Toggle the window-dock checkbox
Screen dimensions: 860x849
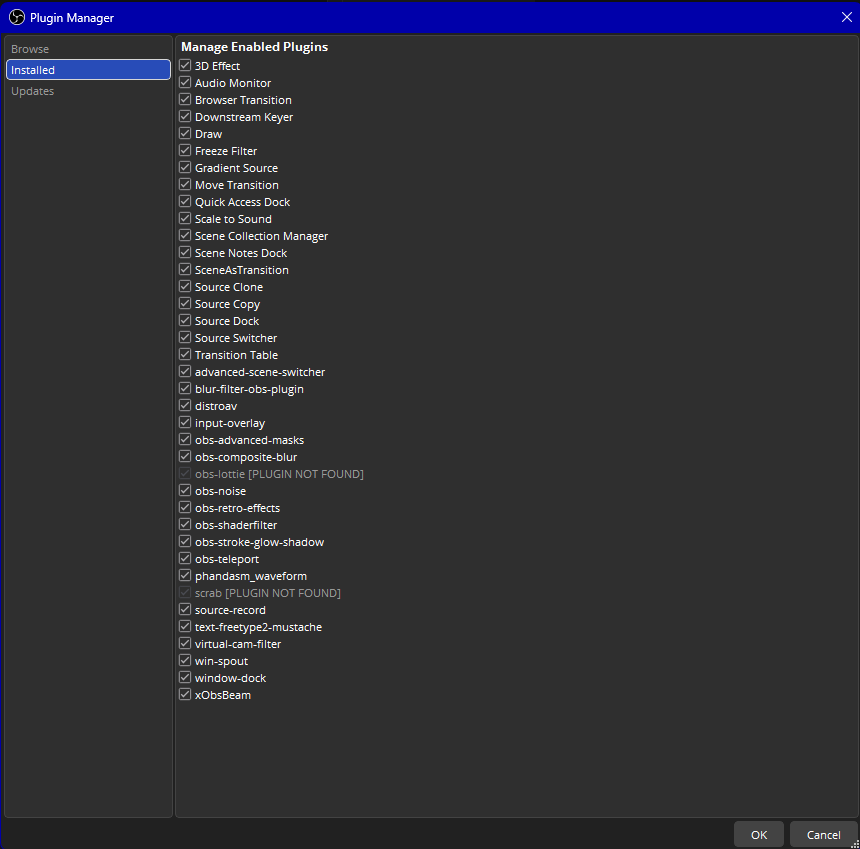pyautogui.click(x=185, y=678)
